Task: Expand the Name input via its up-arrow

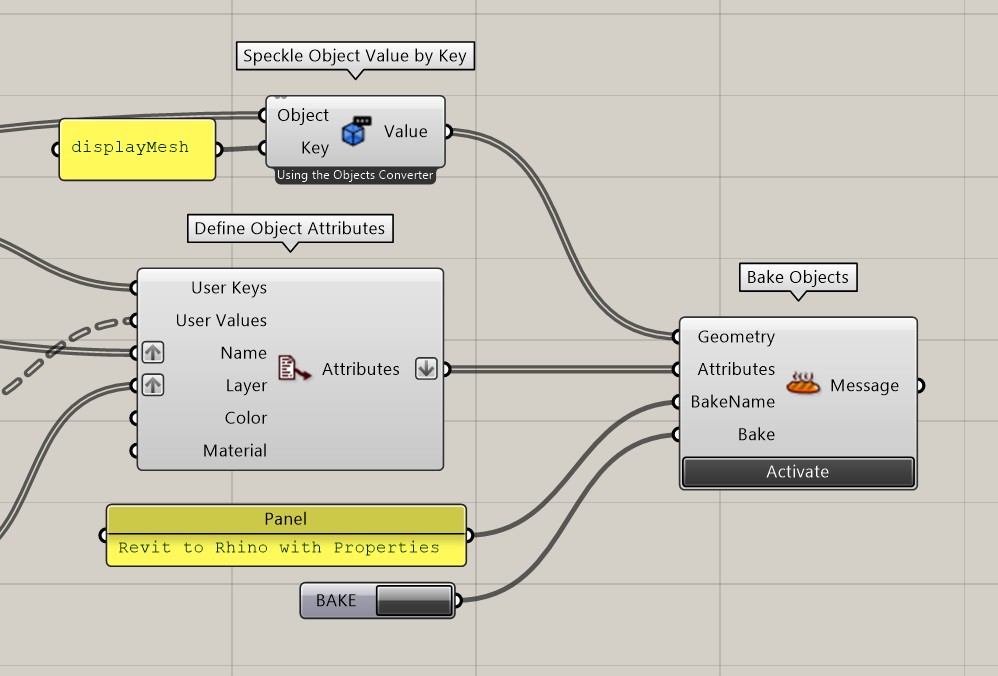Action: [152, 352]
